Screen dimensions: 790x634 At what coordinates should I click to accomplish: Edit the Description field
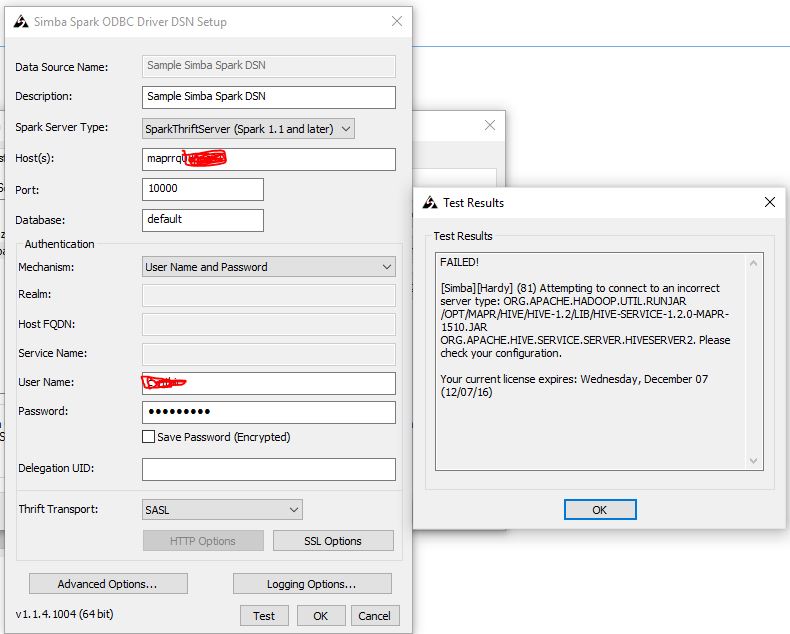click(269, 97)
